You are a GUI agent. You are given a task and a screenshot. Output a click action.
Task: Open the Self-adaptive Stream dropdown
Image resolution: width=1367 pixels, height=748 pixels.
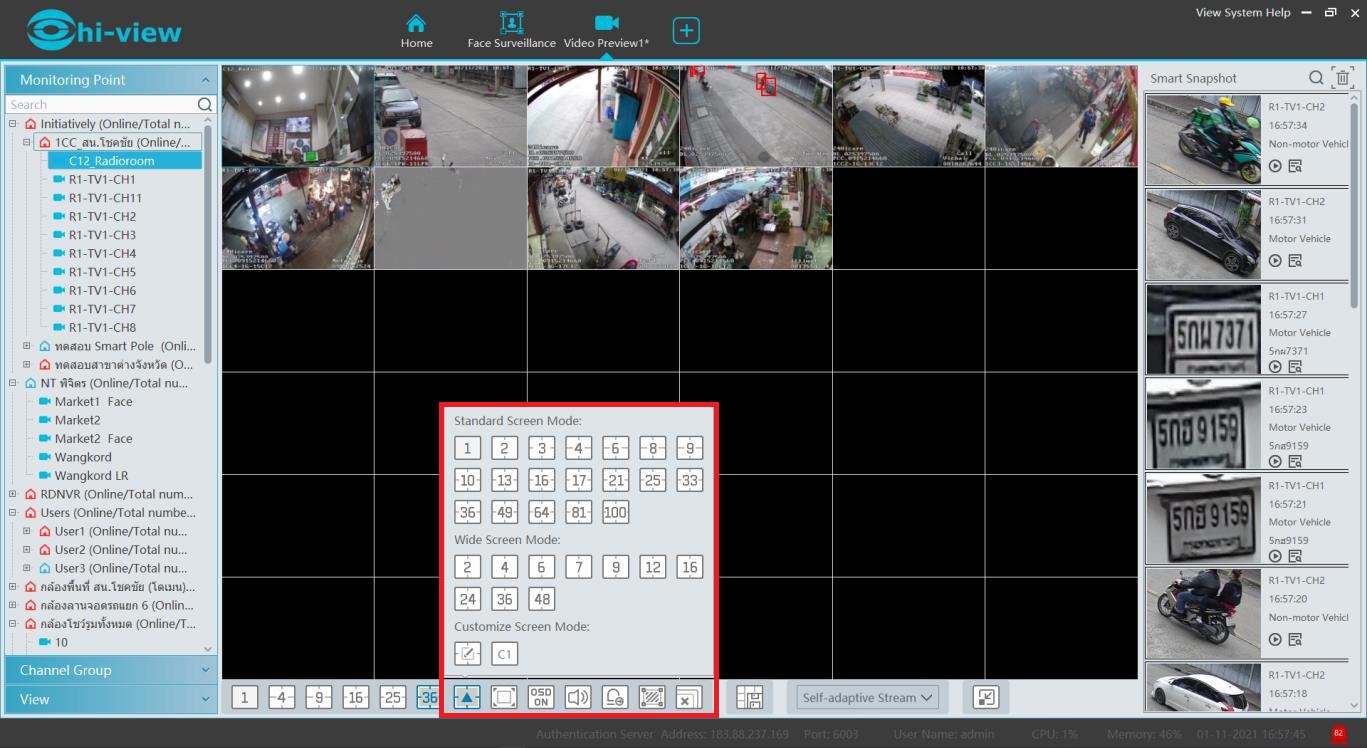tap(867, 697)
